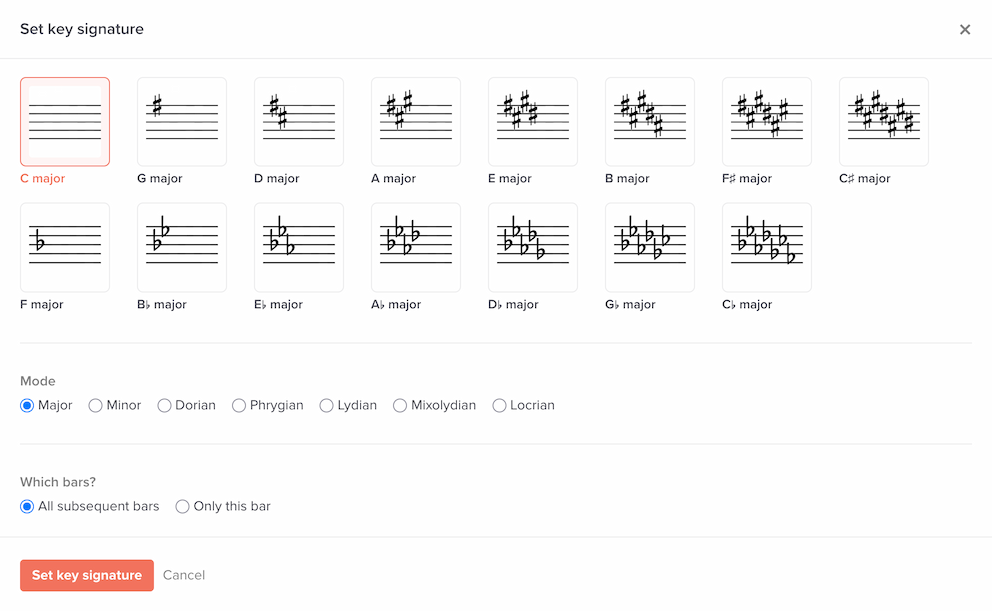Select the Lydian mode radio button
The width and height of the screenshot is (992, 611).
click(x=327, y=406)
